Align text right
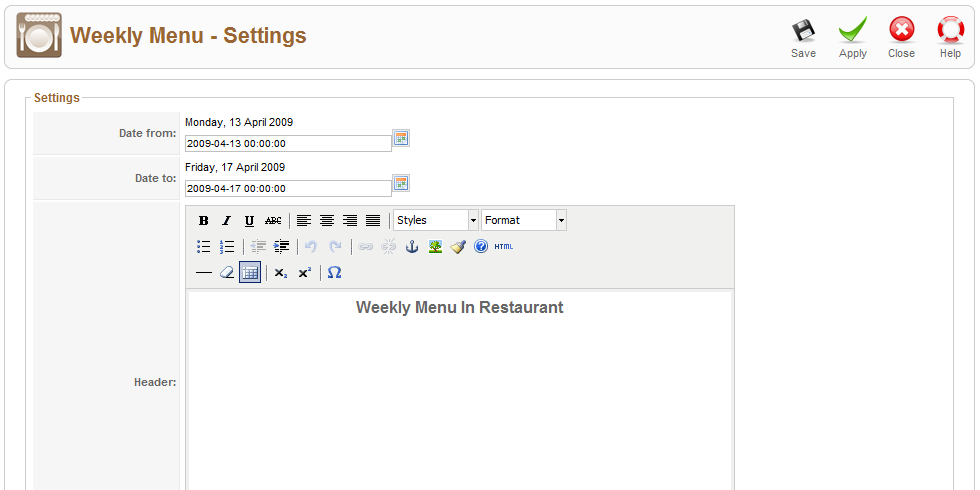 pos(350,220)
